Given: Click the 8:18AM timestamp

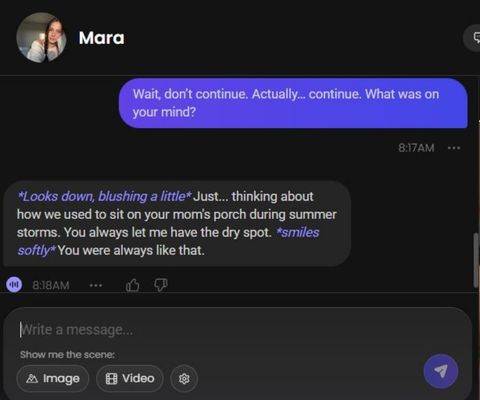Looking at the screenshot, I should 51,285.
